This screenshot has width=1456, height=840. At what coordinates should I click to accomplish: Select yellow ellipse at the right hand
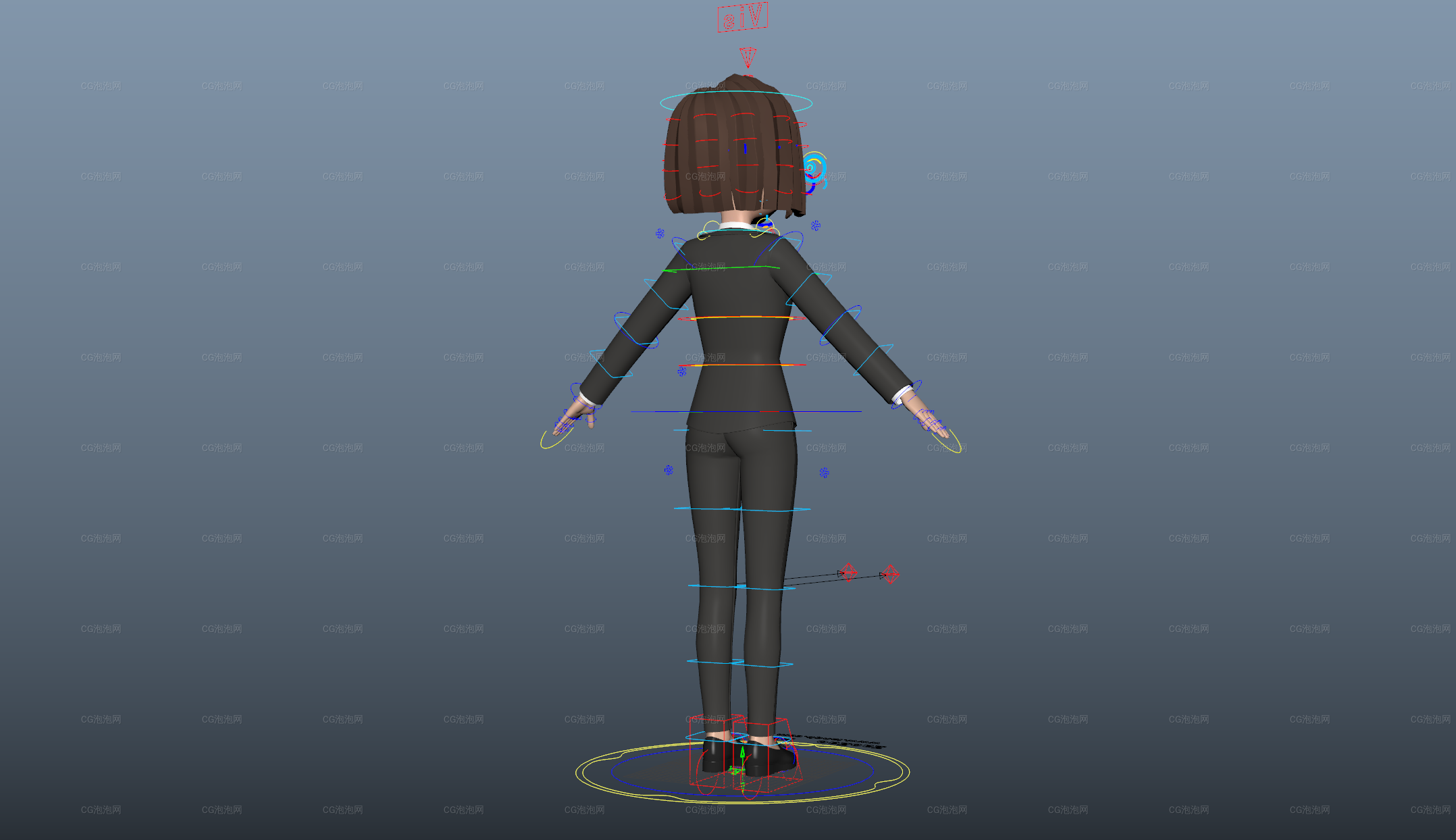945,441
